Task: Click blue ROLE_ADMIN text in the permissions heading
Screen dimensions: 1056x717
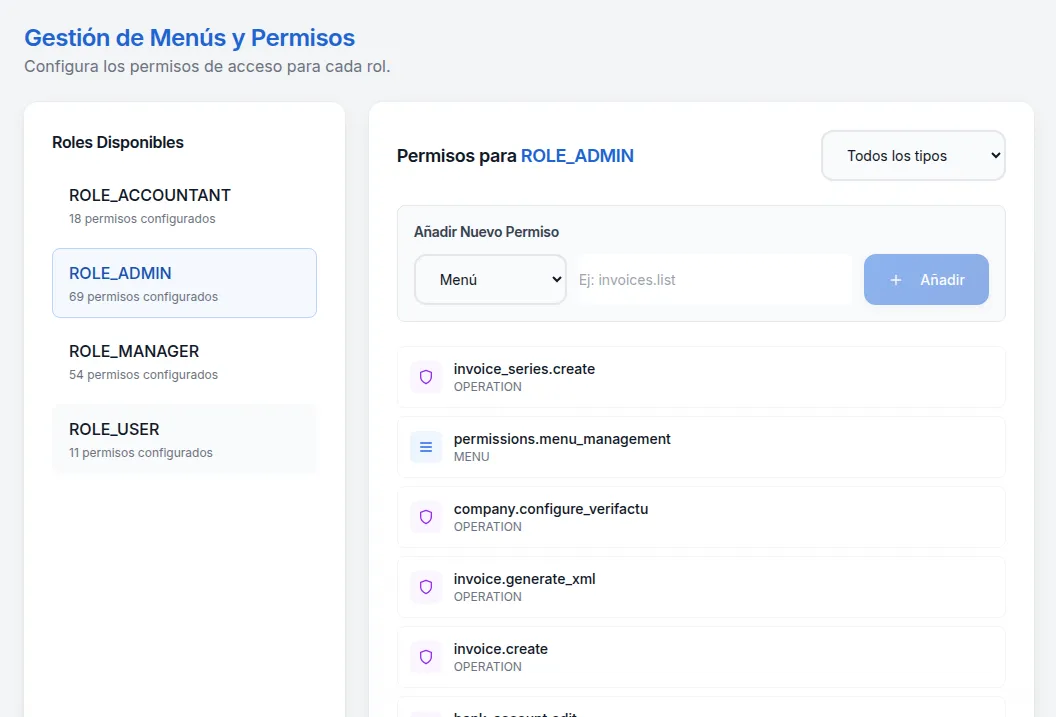Action: [577, 156]
